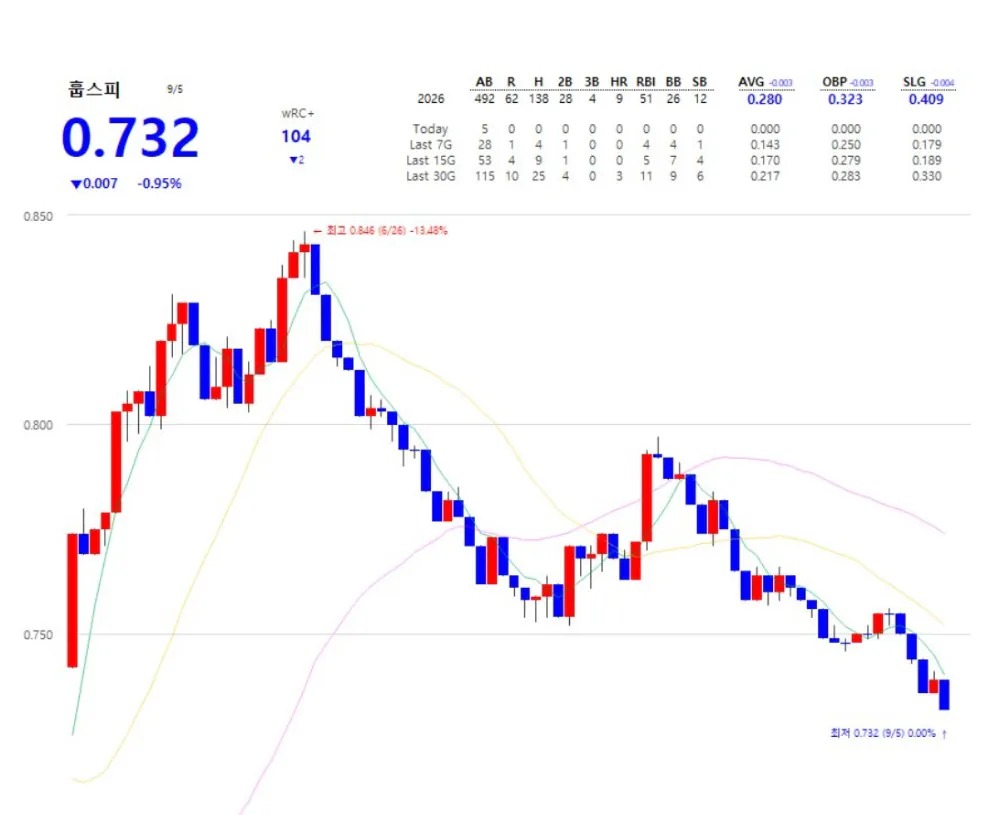This screenshot has width=985, height=815.
Task: Click the HR column header
Action: 619,82
